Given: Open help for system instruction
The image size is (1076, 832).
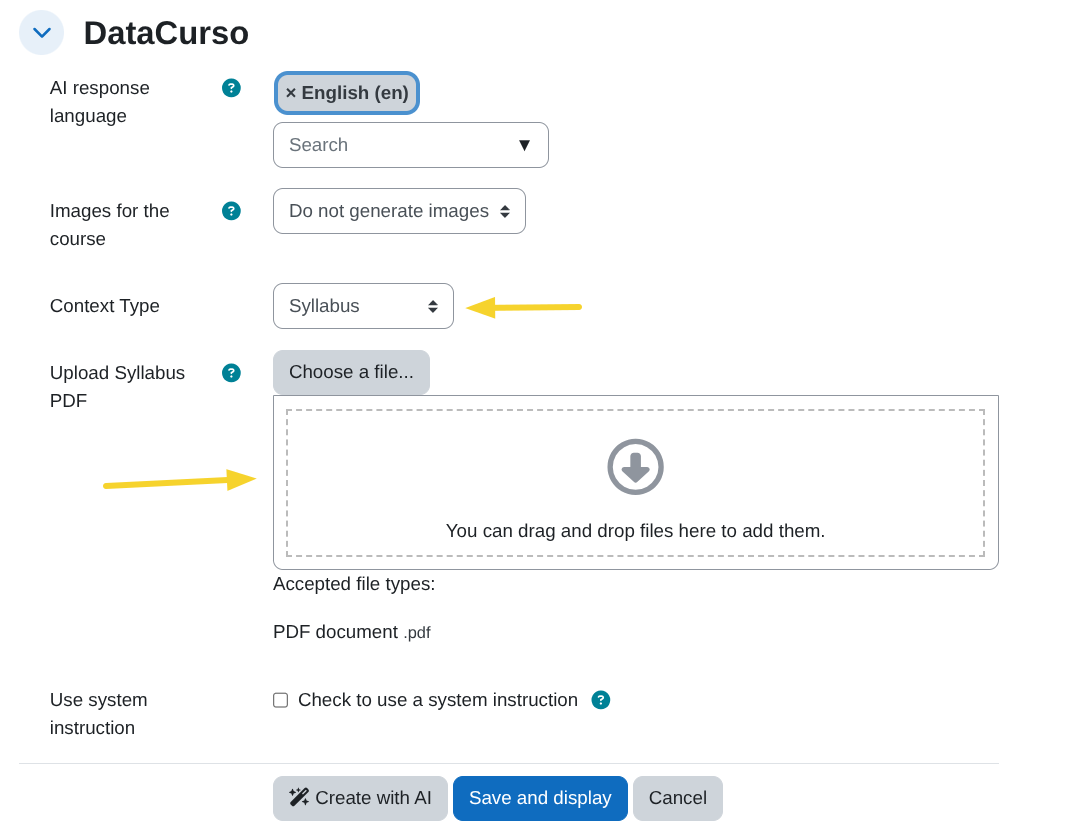Looking at the screenshot, I should coord(600,700).
